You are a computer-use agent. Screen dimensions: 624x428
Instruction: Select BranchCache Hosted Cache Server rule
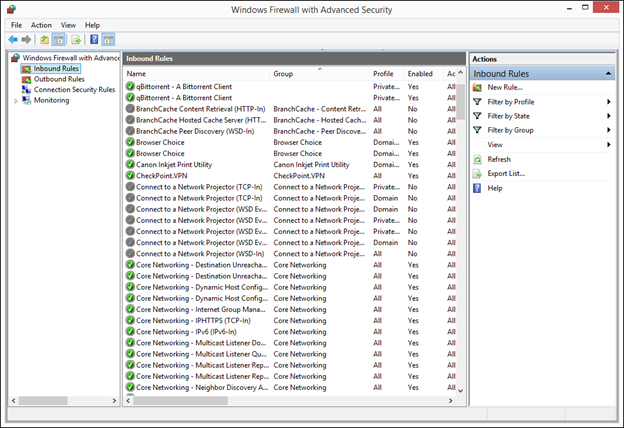[290, 120]
